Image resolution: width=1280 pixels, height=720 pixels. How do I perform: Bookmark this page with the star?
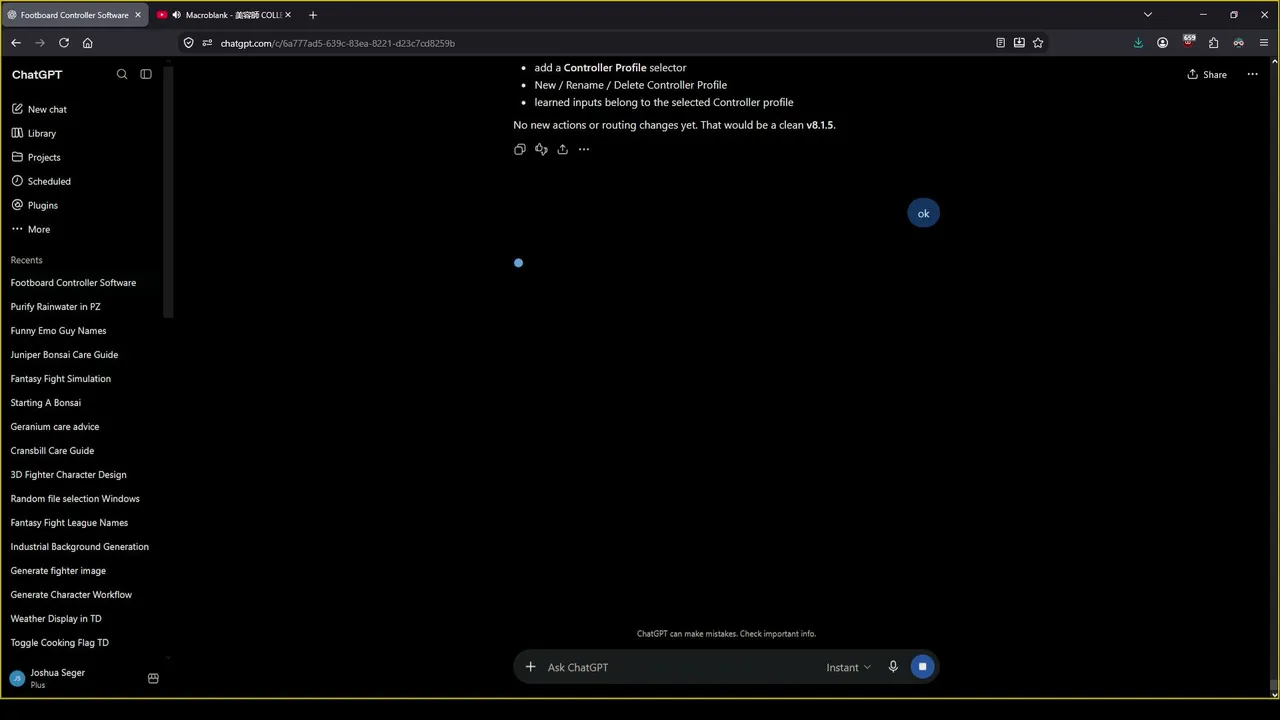click(1038, 43)
